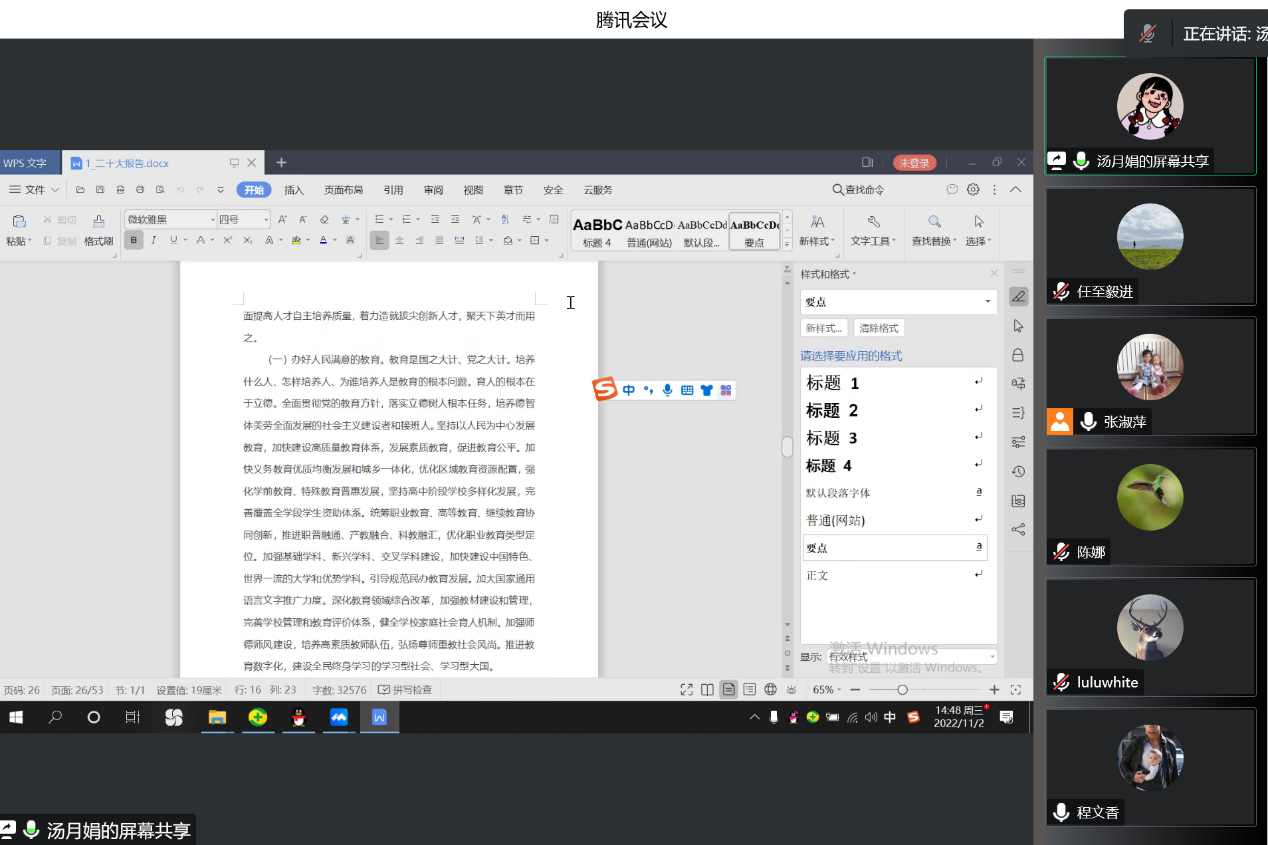Click the Paste (粘贴) clipboard icon
1268x845 pixels.
18,221
